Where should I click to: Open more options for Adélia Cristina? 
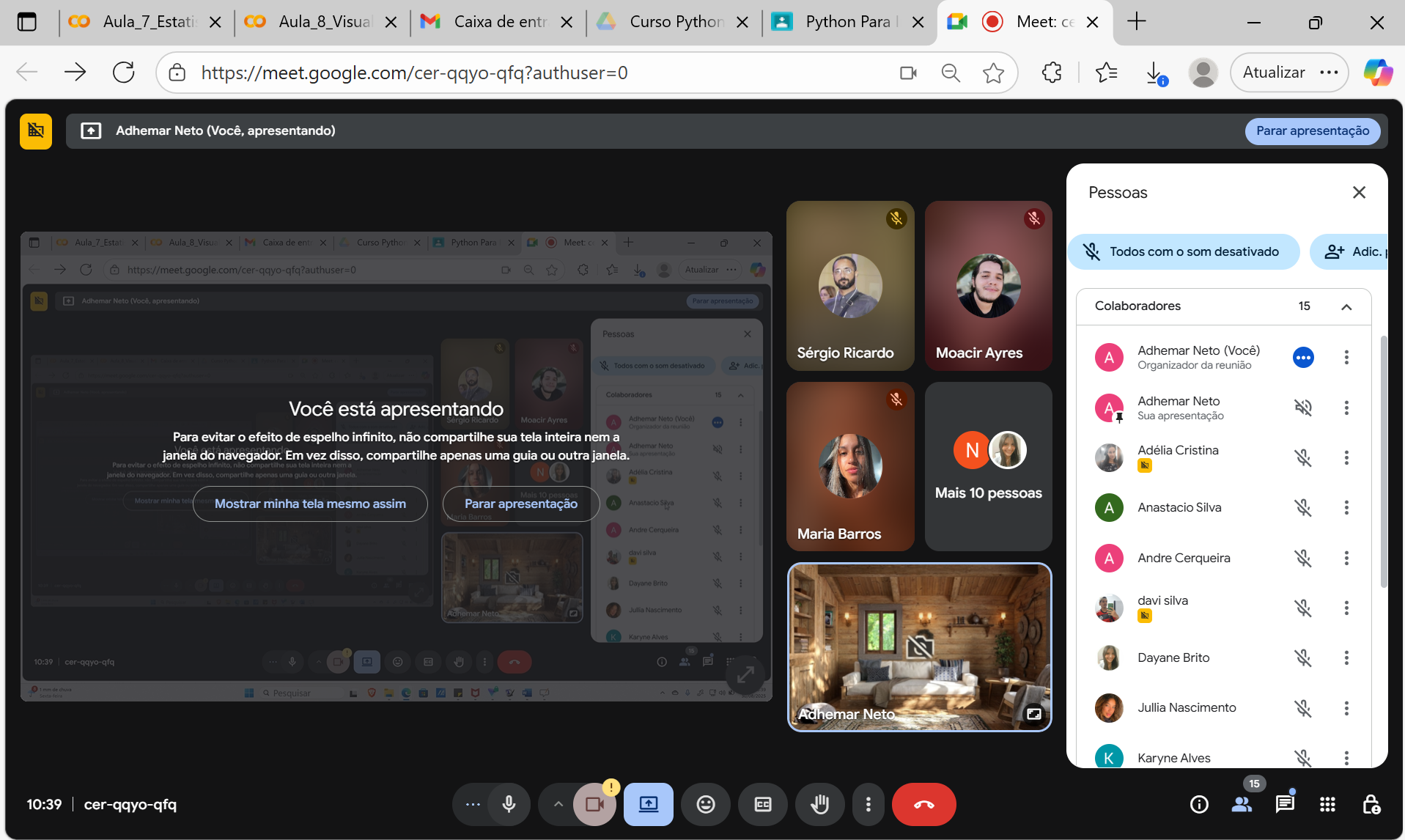(1346, 458)
